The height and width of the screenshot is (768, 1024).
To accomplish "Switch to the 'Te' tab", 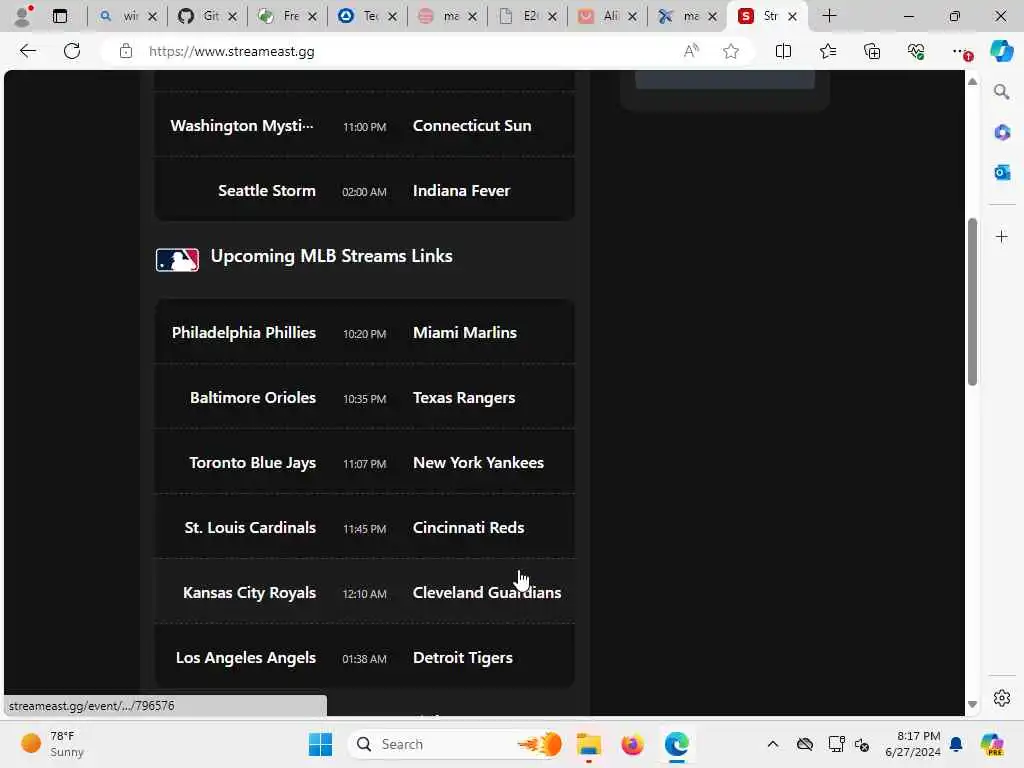I will pyautogui.click(x=359, y=16).
